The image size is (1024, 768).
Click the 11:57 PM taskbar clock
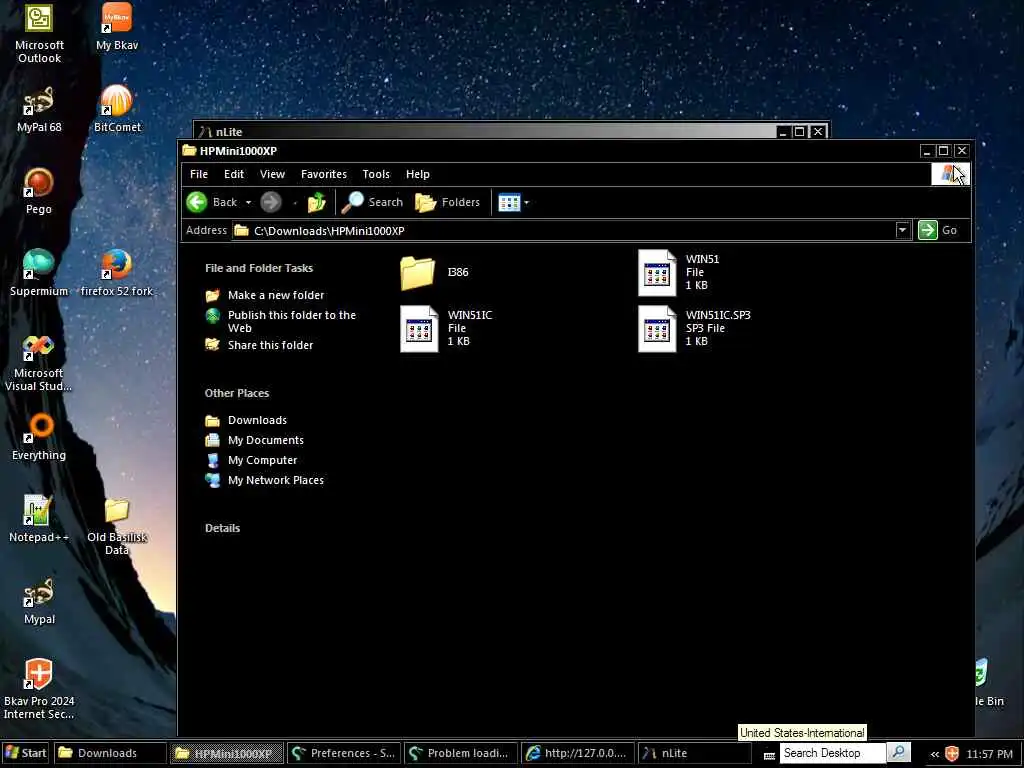pos(989,754)
